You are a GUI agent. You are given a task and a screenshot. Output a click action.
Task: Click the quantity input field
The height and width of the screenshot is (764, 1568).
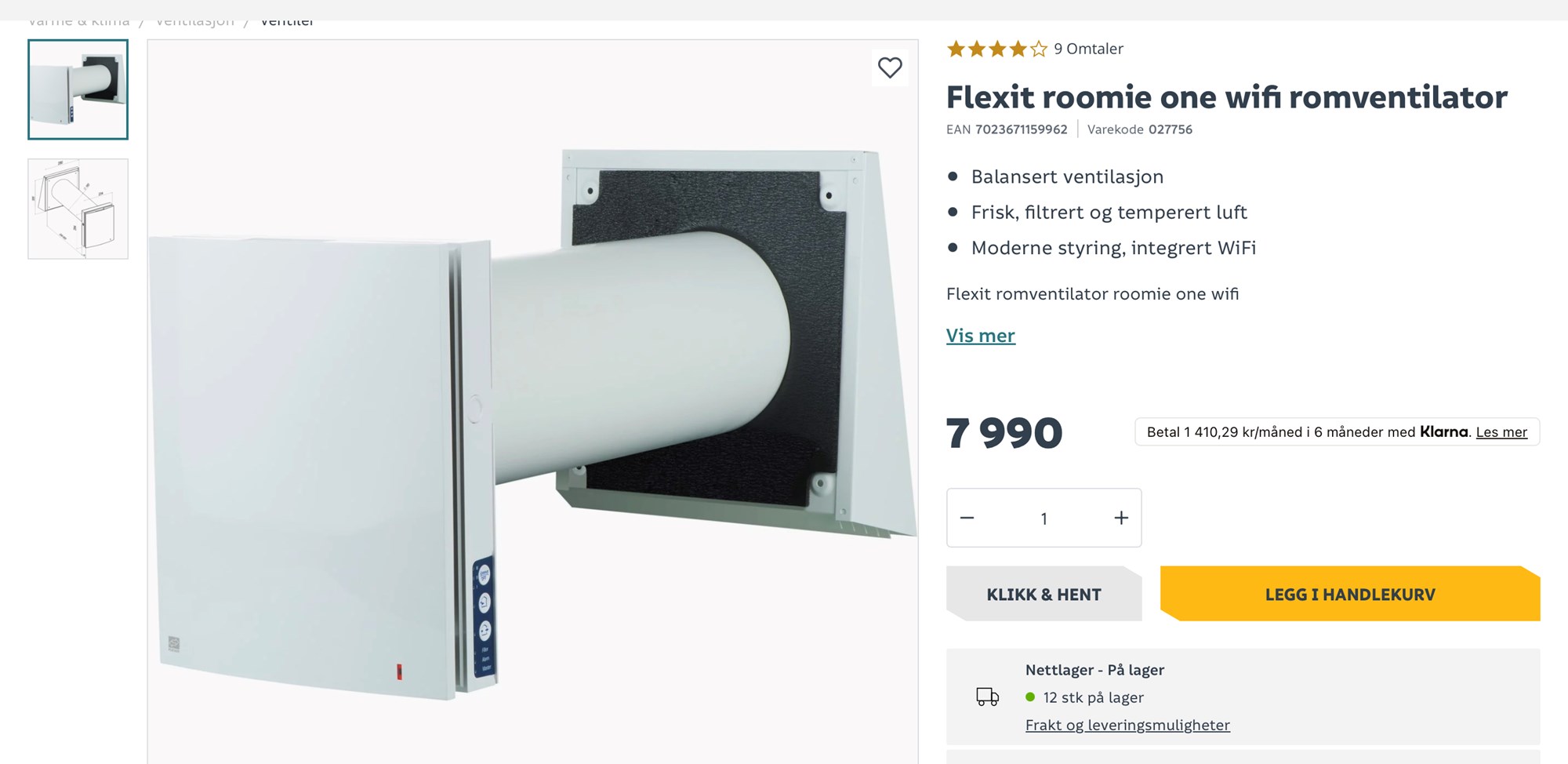1044,518
